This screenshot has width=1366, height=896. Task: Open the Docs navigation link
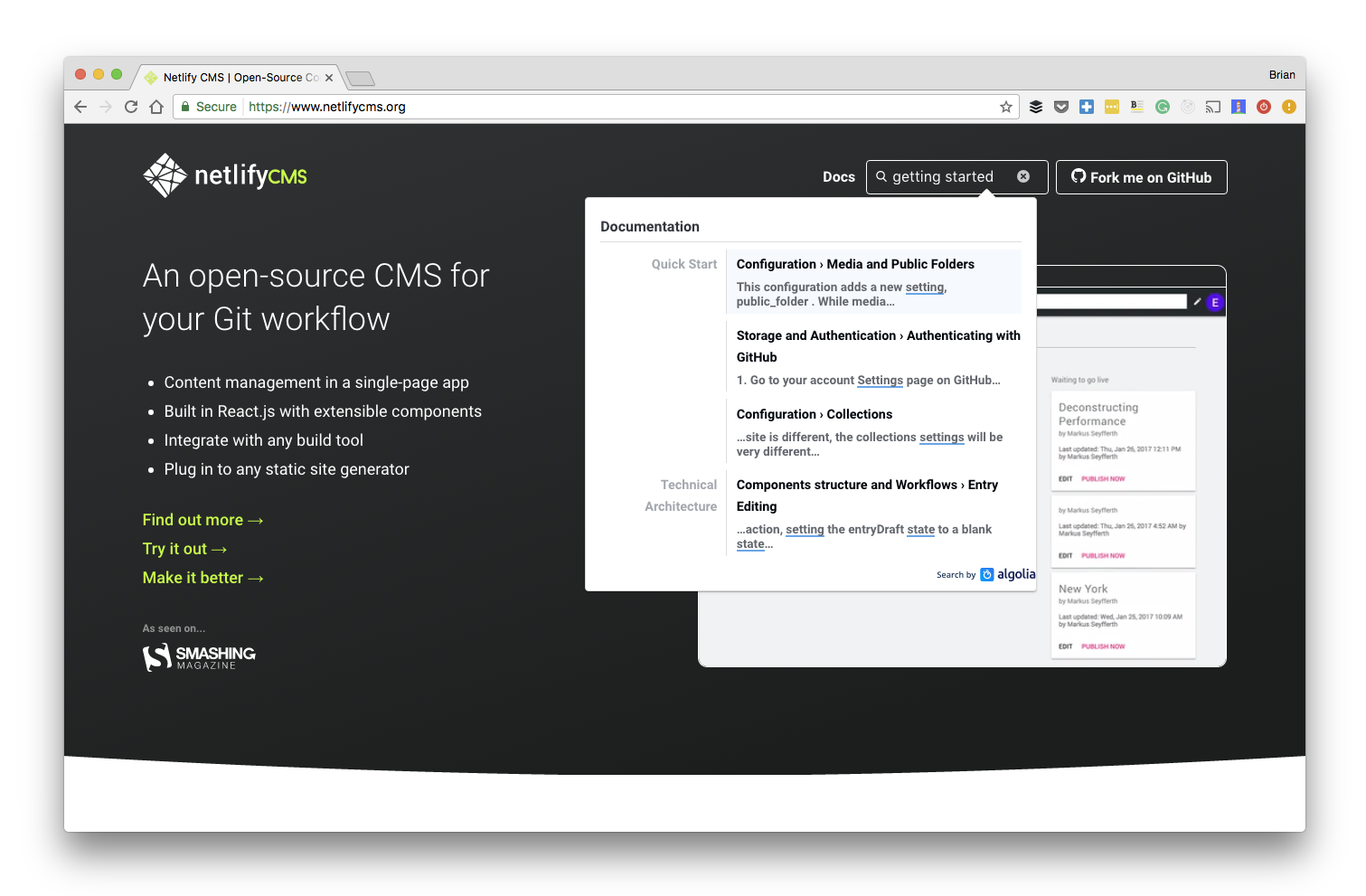click(x=838, y=177)
